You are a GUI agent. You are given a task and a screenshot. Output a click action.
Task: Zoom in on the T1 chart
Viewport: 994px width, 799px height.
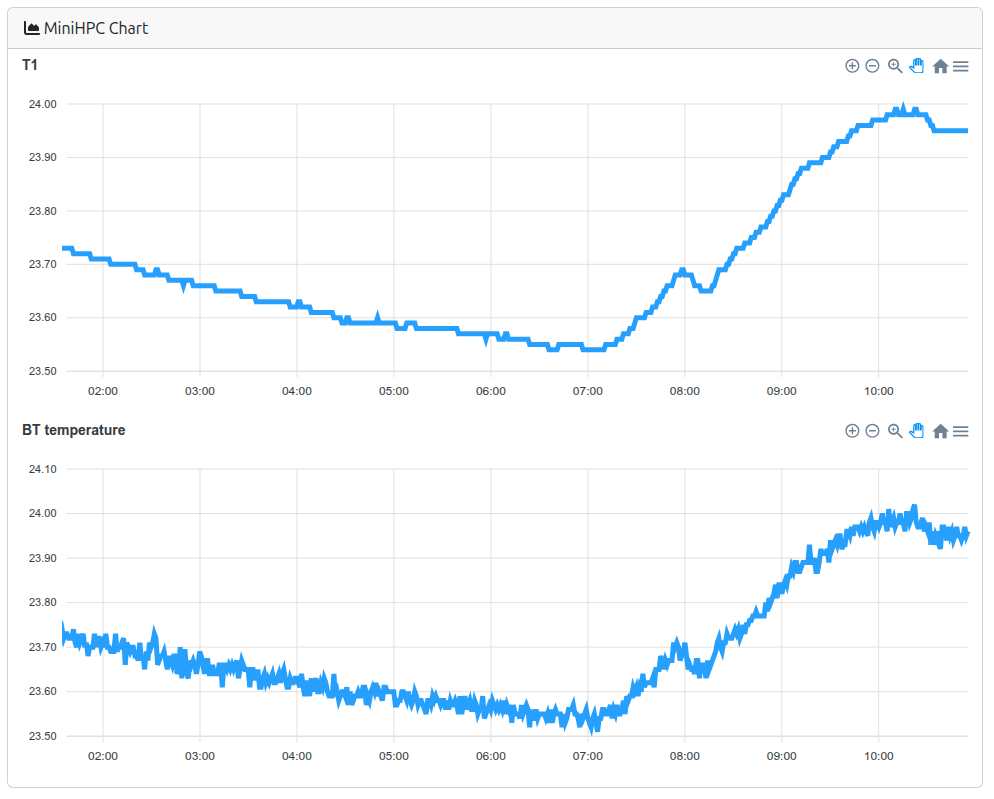point(852,66)
